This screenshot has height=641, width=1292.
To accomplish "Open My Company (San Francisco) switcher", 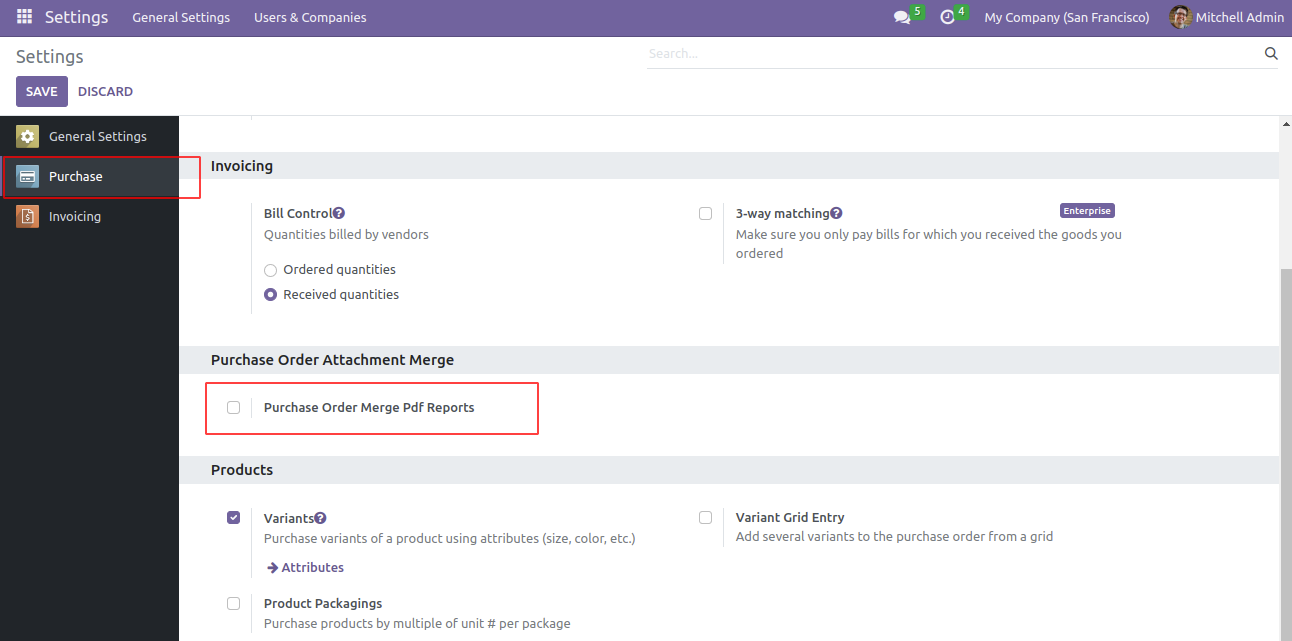I will pyautogui.click(x=1067, y=17).
